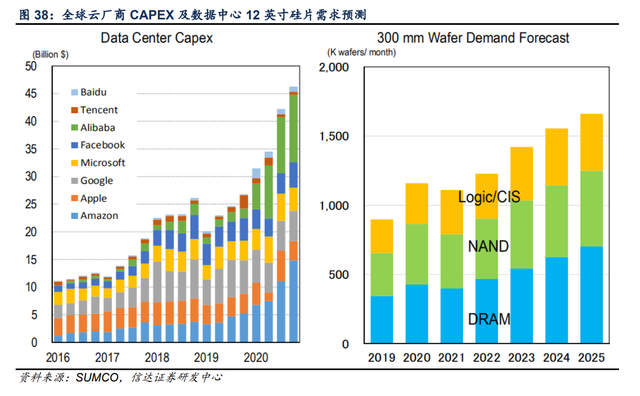Screen dimensions: 640x396
Task: Click the Microsoft legend color swatch
Action: click(74, 163)
